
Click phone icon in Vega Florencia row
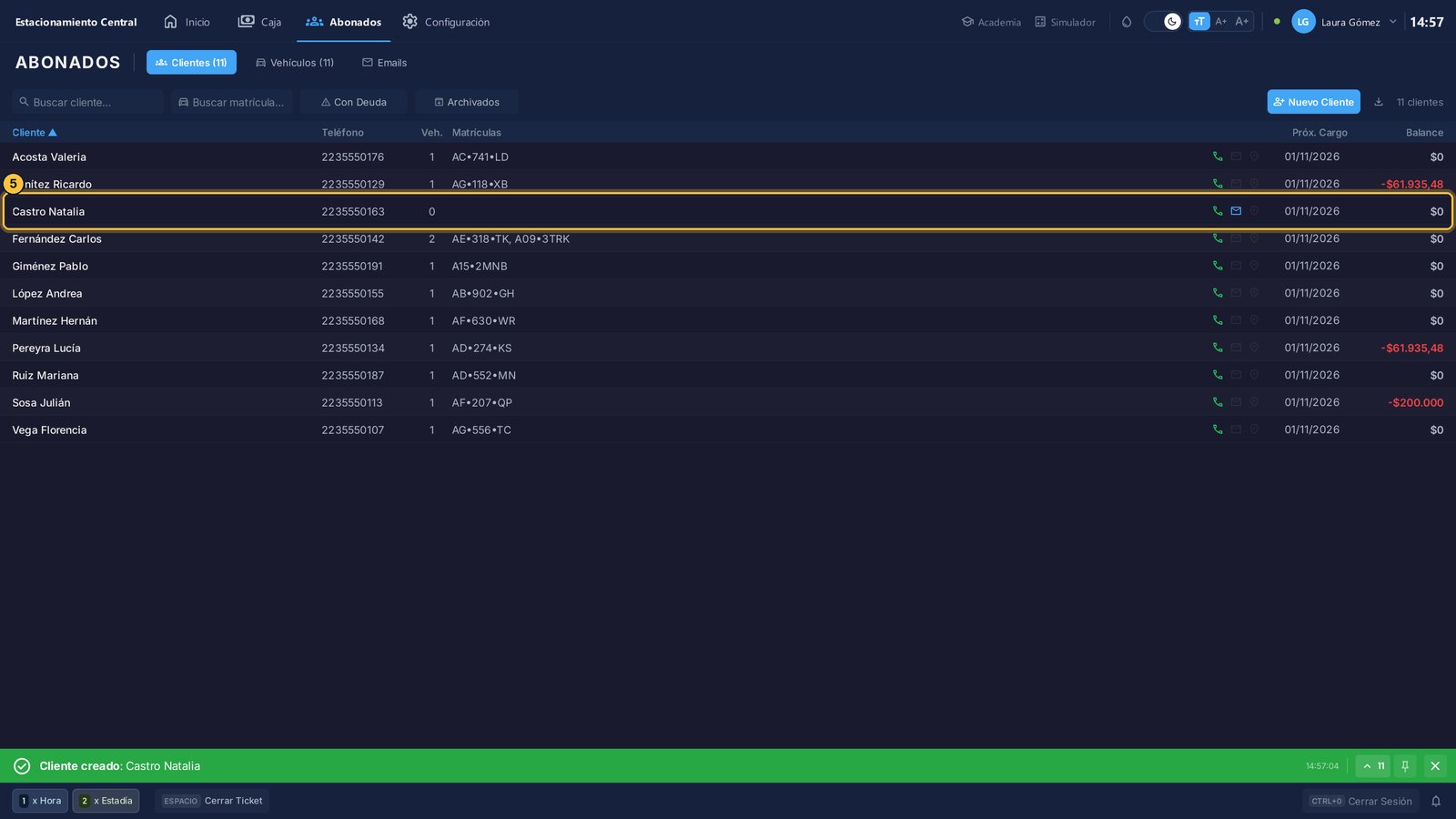[x=1218, y=430]
